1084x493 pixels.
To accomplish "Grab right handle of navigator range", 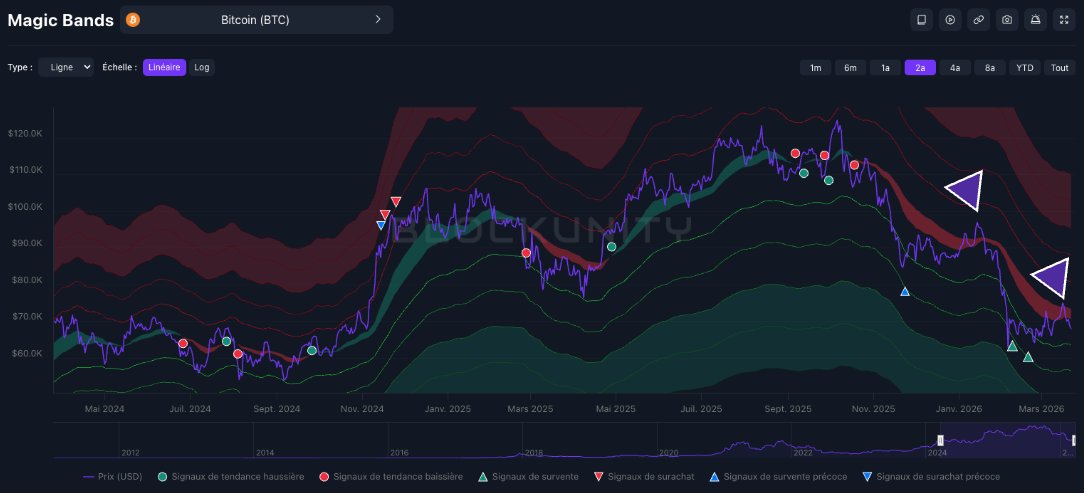I will point(1074,440).
